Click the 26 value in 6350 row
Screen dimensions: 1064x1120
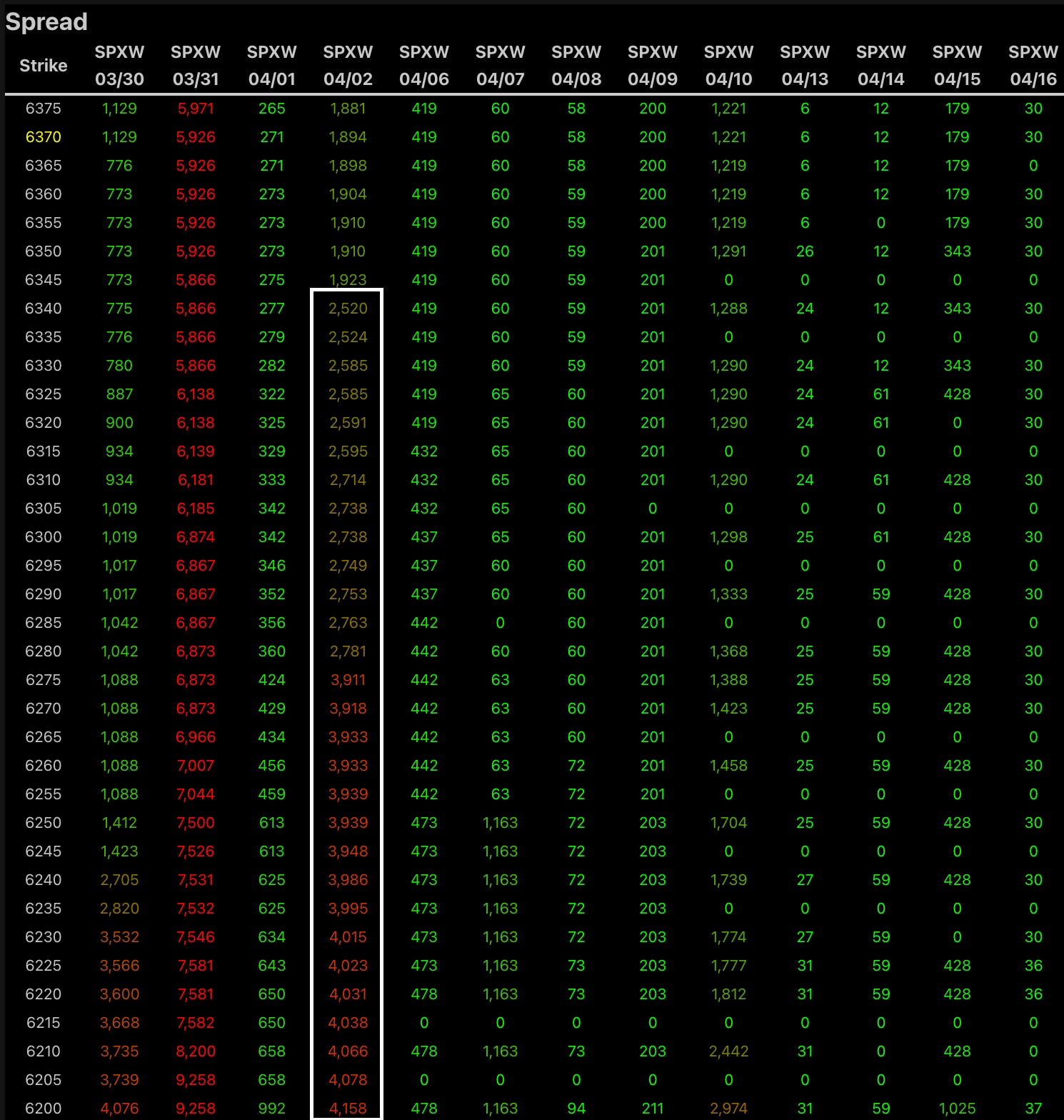click(x=805, y=251)
